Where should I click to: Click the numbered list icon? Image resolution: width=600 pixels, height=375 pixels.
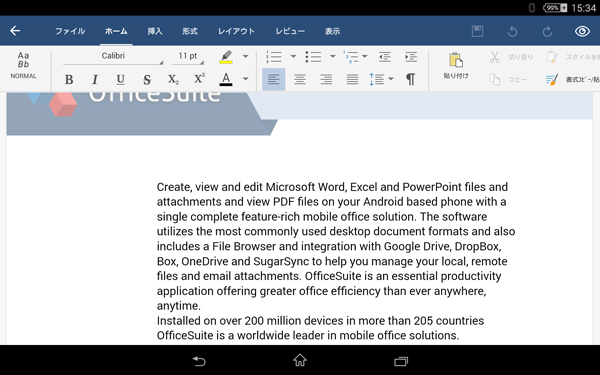coord(274,57)
